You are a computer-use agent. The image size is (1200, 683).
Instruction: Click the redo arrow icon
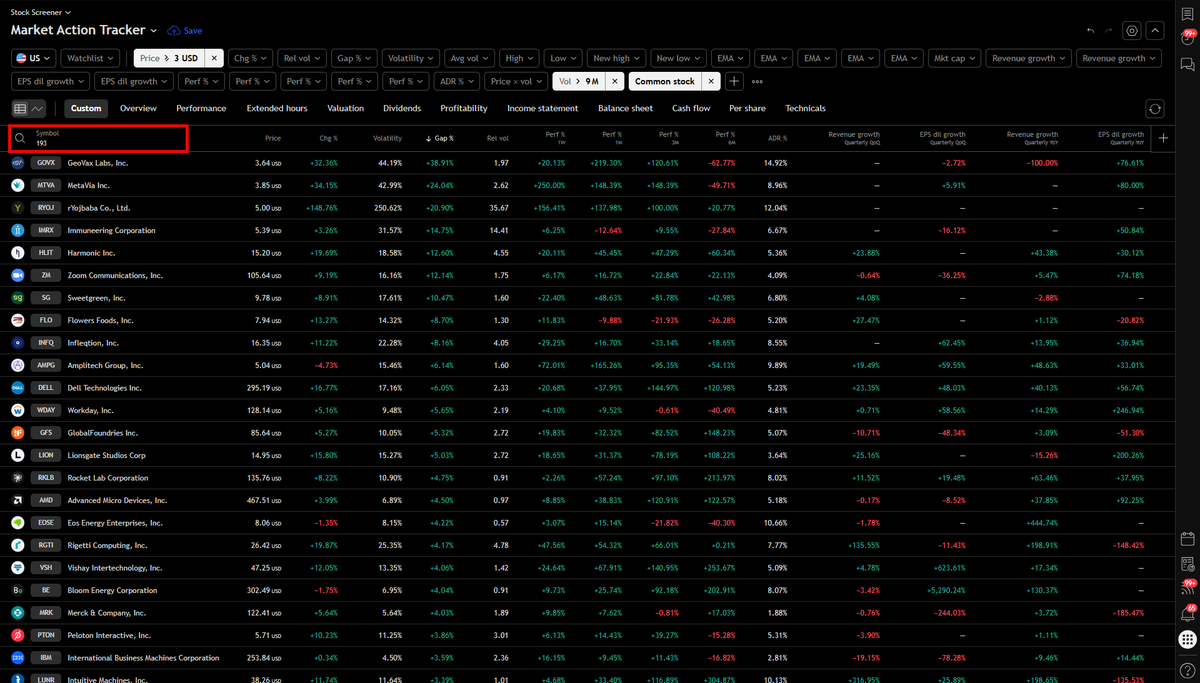[1110, 31]
